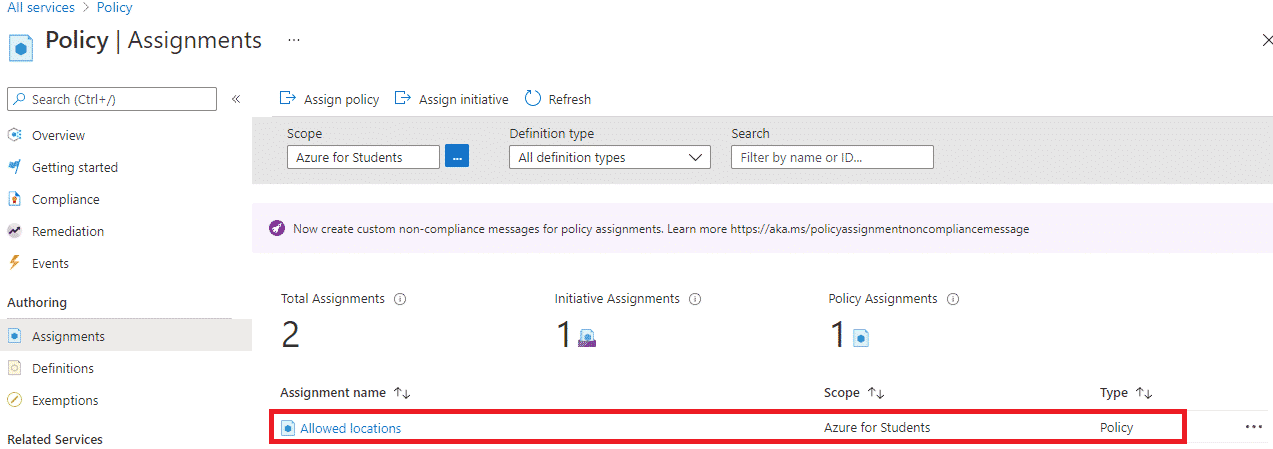Click the Getting started rocket icon
This screenshot has height=449, width=1273.
point(15,167)
